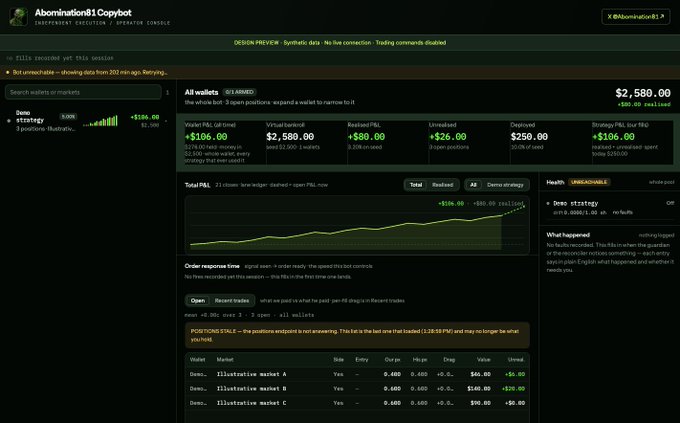
Task: Sort positions by Our px column header
Action: [392, 360]
